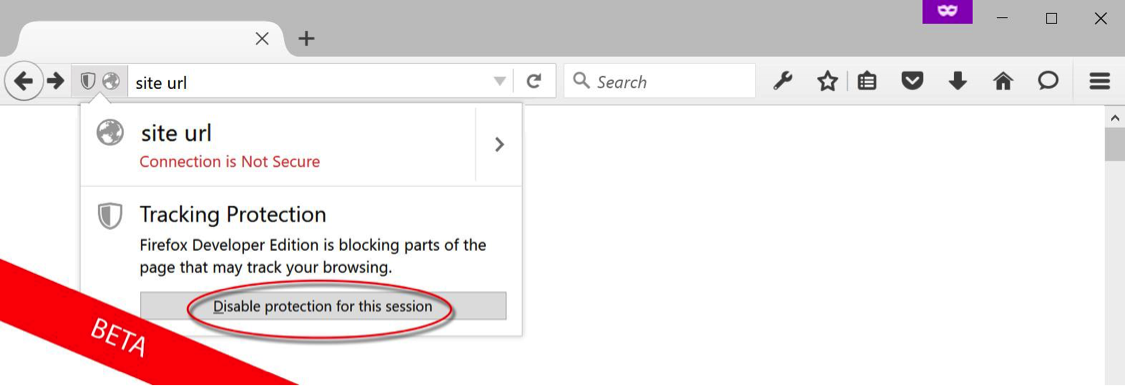Click the globe site identity icon in address bar
Screen dimensions: 1125x386
(110, 81)
